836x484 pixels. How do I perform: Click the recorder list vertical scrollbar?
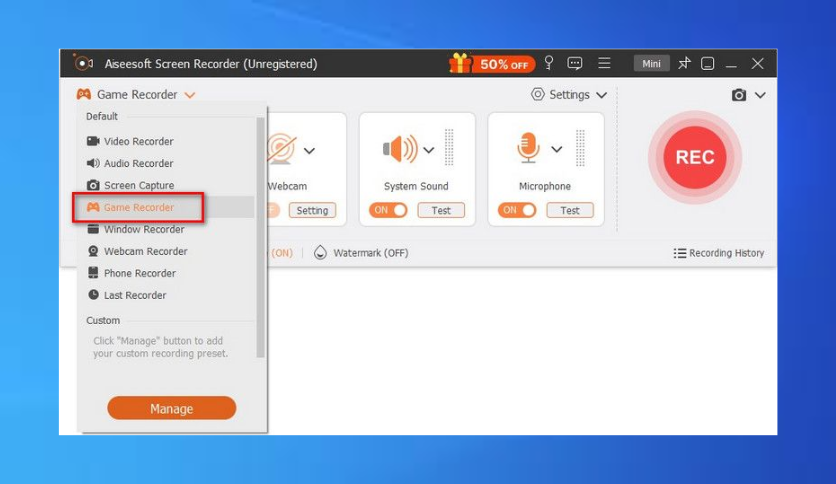click(x=260, y=237)
